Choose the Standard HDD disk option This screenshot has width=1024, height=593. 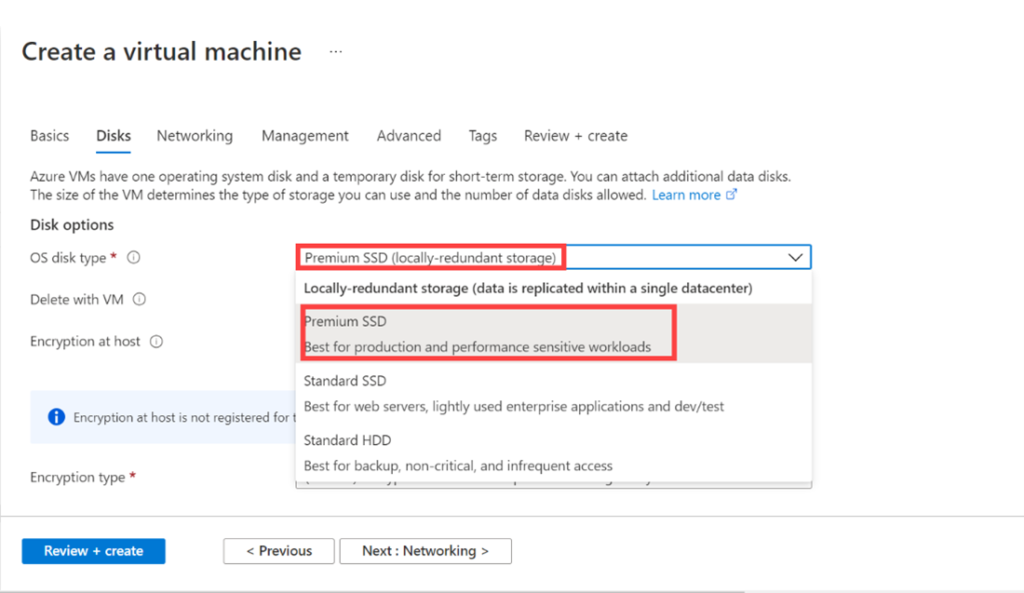[554, 453]
